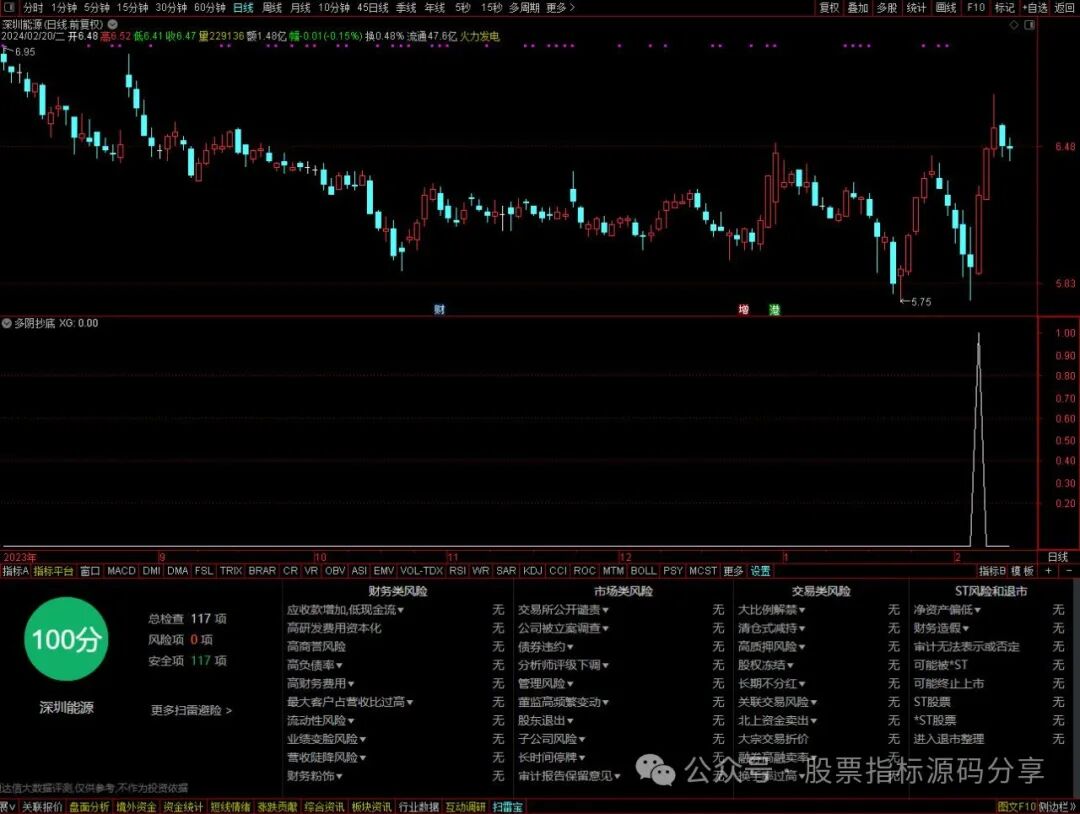The image size is (1080, 814).
Task: Expand 净资产偏低 risk item
Action: pos(947,609)
